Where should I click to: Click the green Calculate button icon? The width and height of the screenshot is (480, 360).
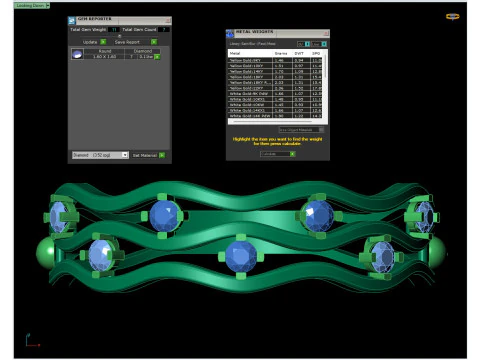point(292,154)
